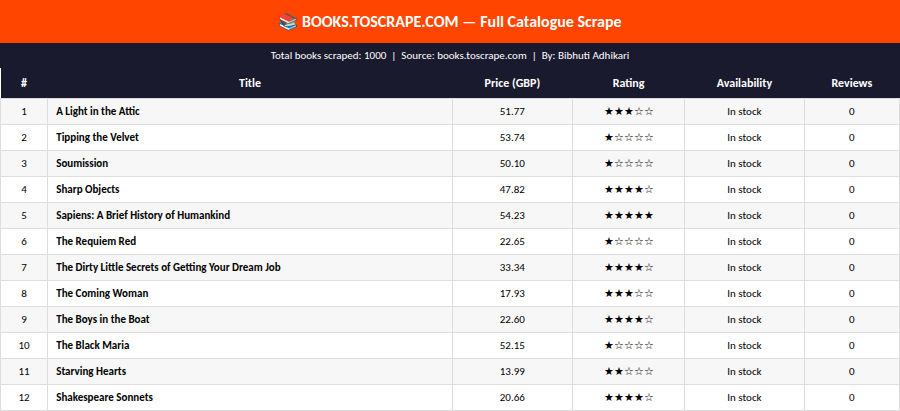Click the price 53.74
Image resolution: width=900 pixels, height=411 pixels.
[512, 137]
